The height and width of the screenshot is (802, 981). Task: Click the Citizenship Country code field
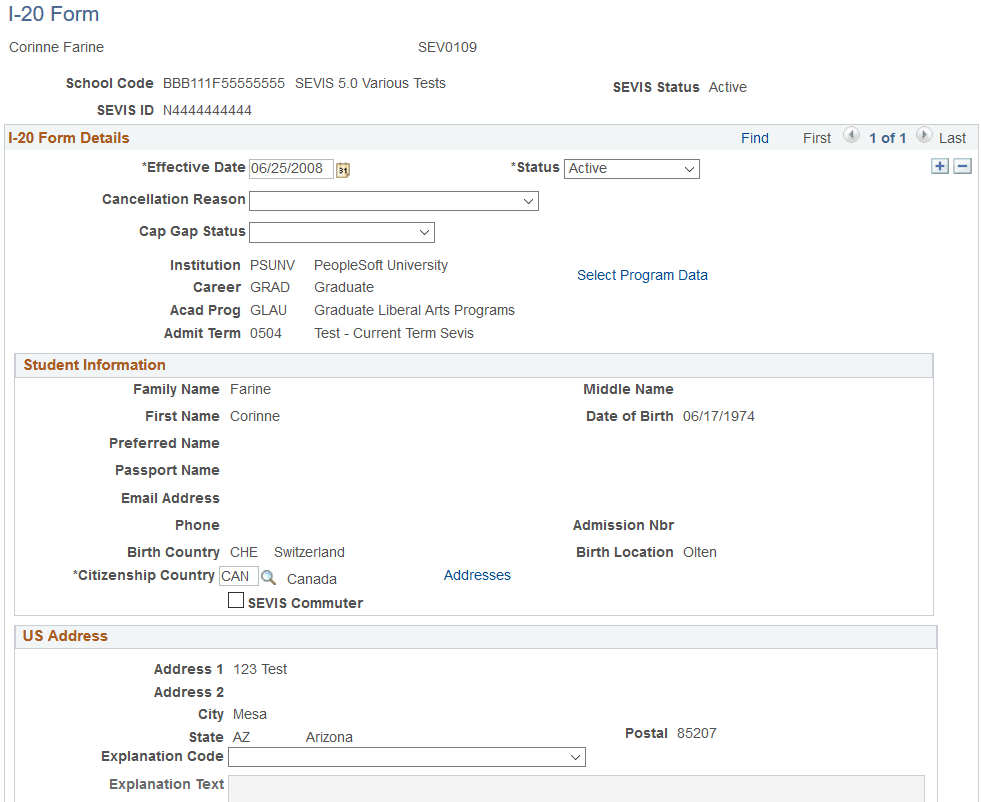238,576
